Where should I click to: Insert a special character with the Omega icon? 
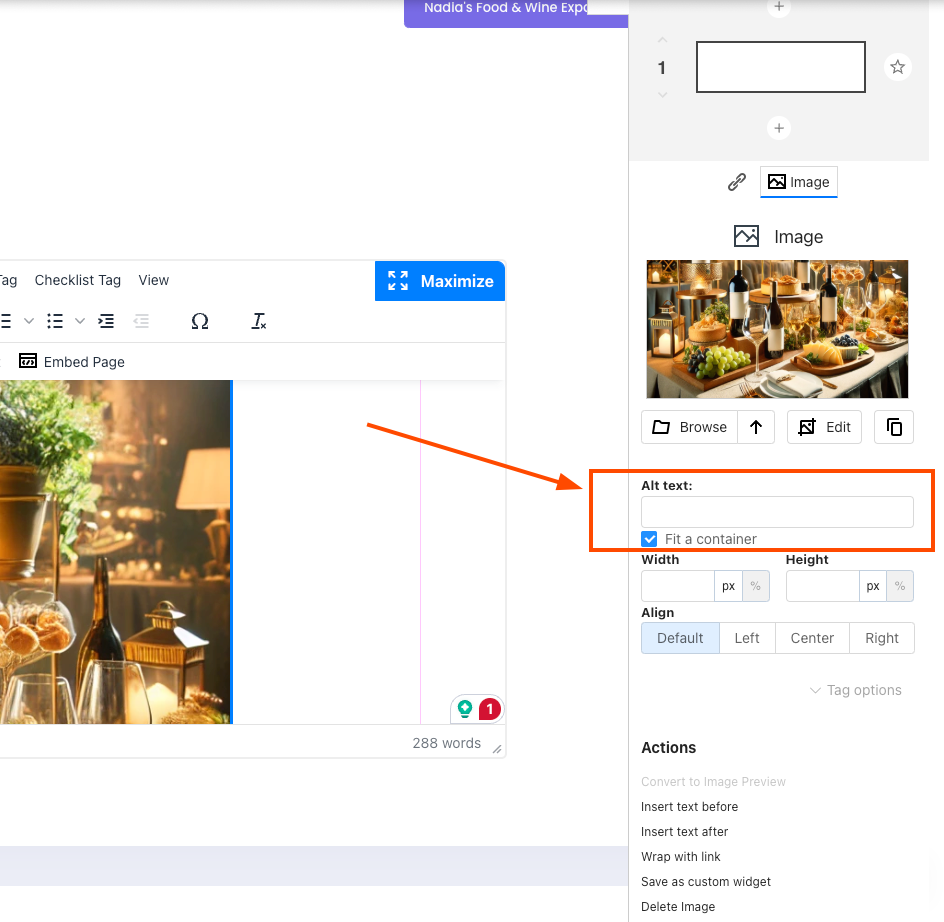tap(200, 321)
